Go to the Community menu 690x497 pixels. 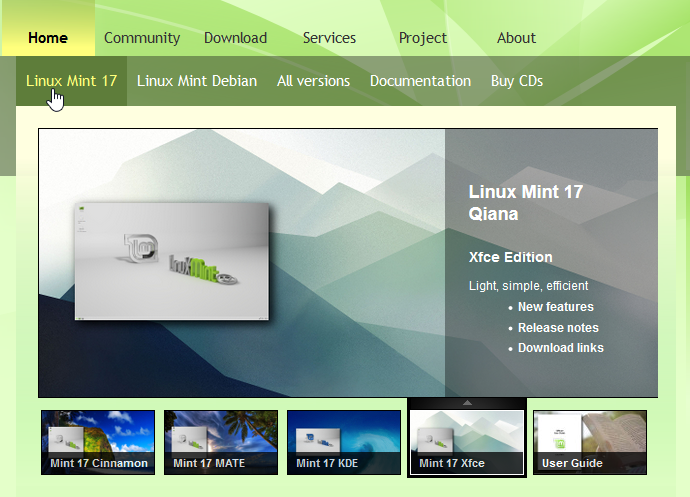pyautogui.click(x=142, y=38)
